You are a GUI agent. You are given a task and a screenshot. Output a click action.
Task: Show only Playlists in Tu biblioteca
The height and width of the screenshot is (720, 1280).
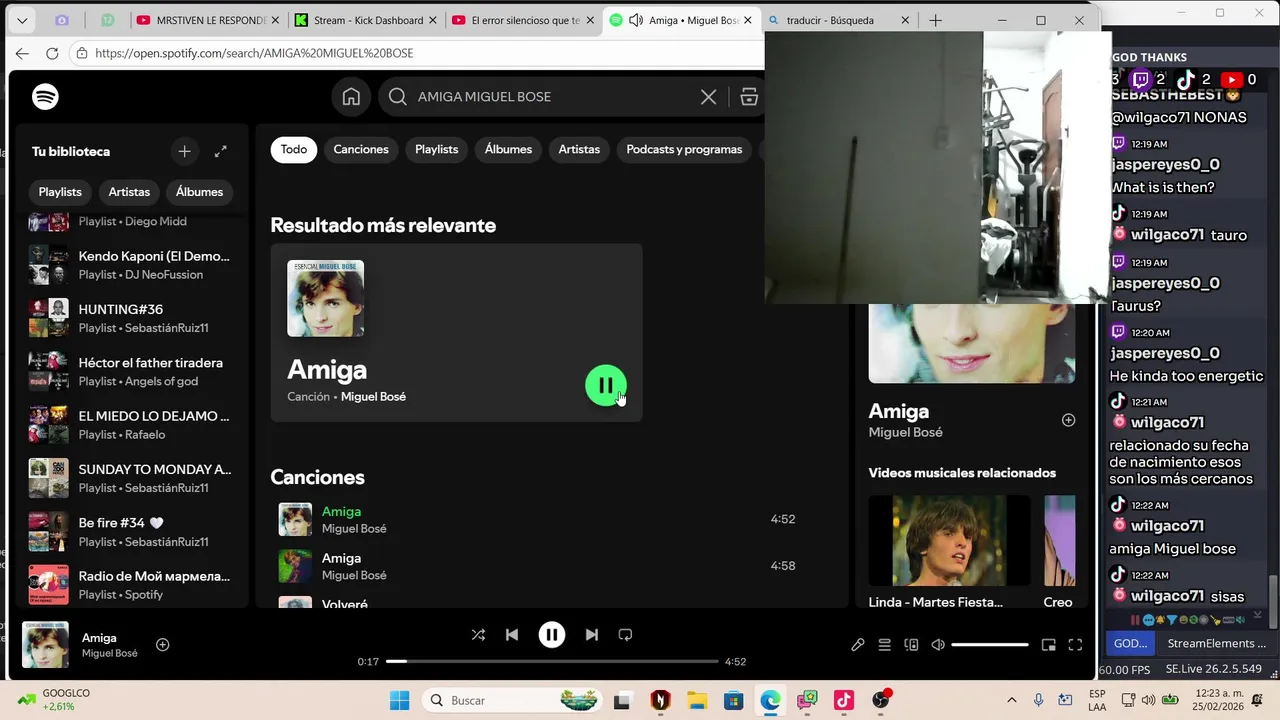60,192
